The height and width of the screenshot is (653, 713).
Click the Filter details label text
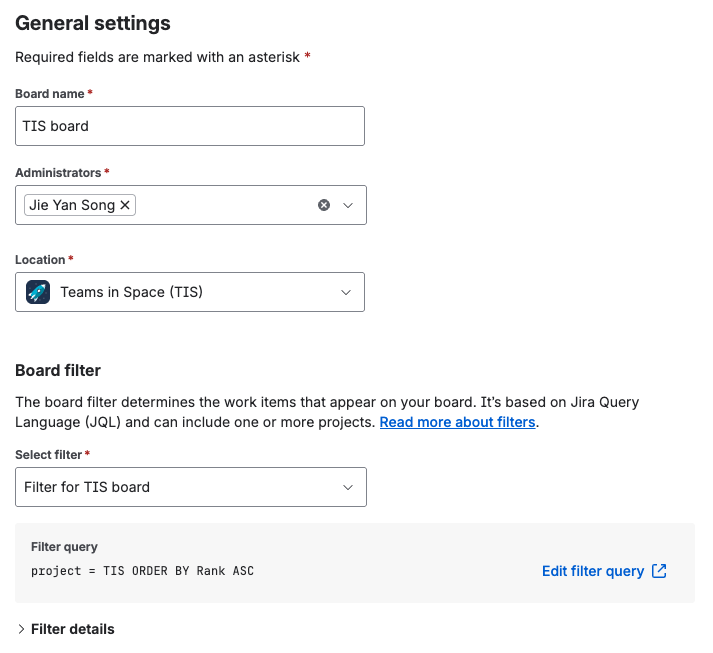[73, 629]
